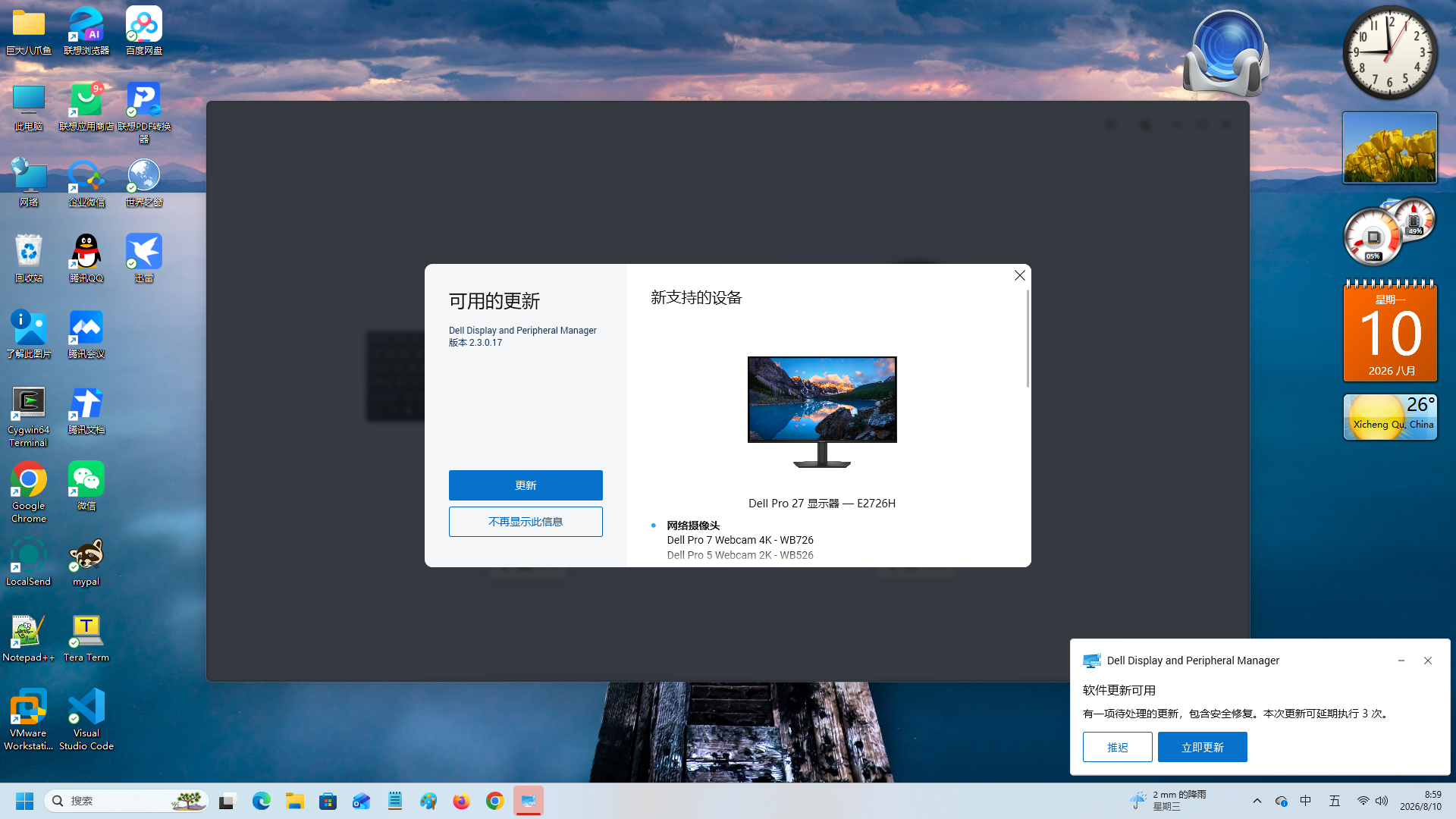The height and width of the screenshot is (819, 1456).
Task: Select the 联想应用商店 desktop icon
Action: point(86,107)
